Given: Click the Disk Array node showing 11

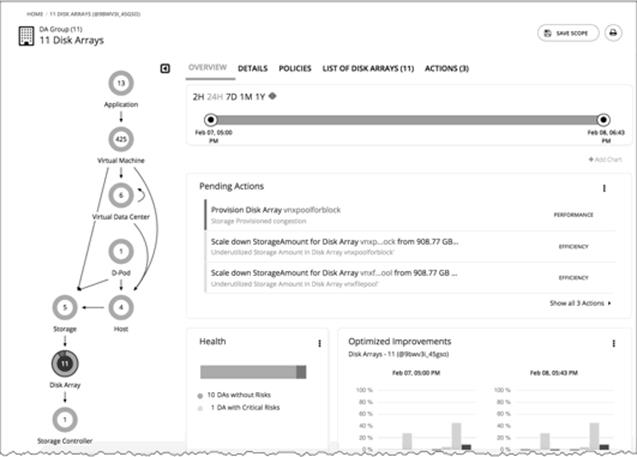Looking at the screenshot, I should [x=65, y=363].
